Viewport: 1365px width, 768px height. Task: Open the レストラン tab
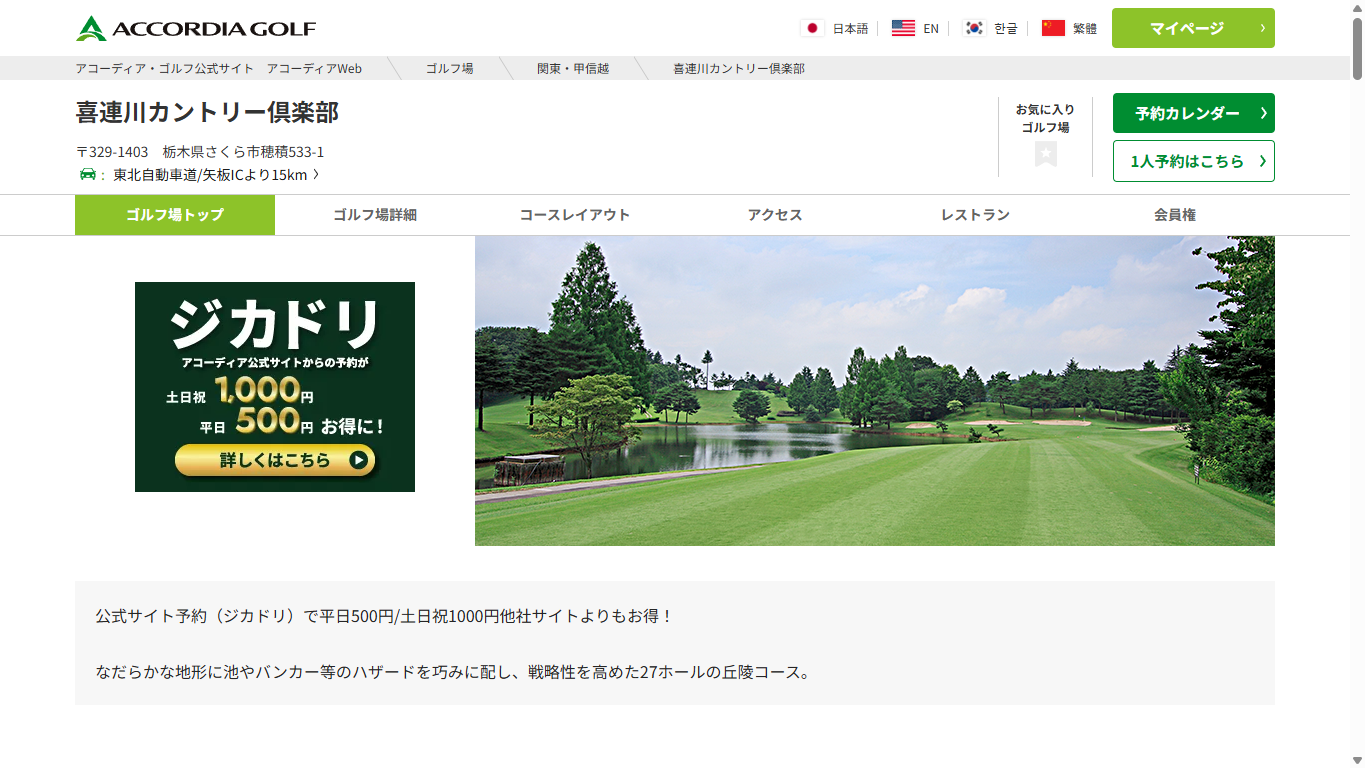pos(975,215)
